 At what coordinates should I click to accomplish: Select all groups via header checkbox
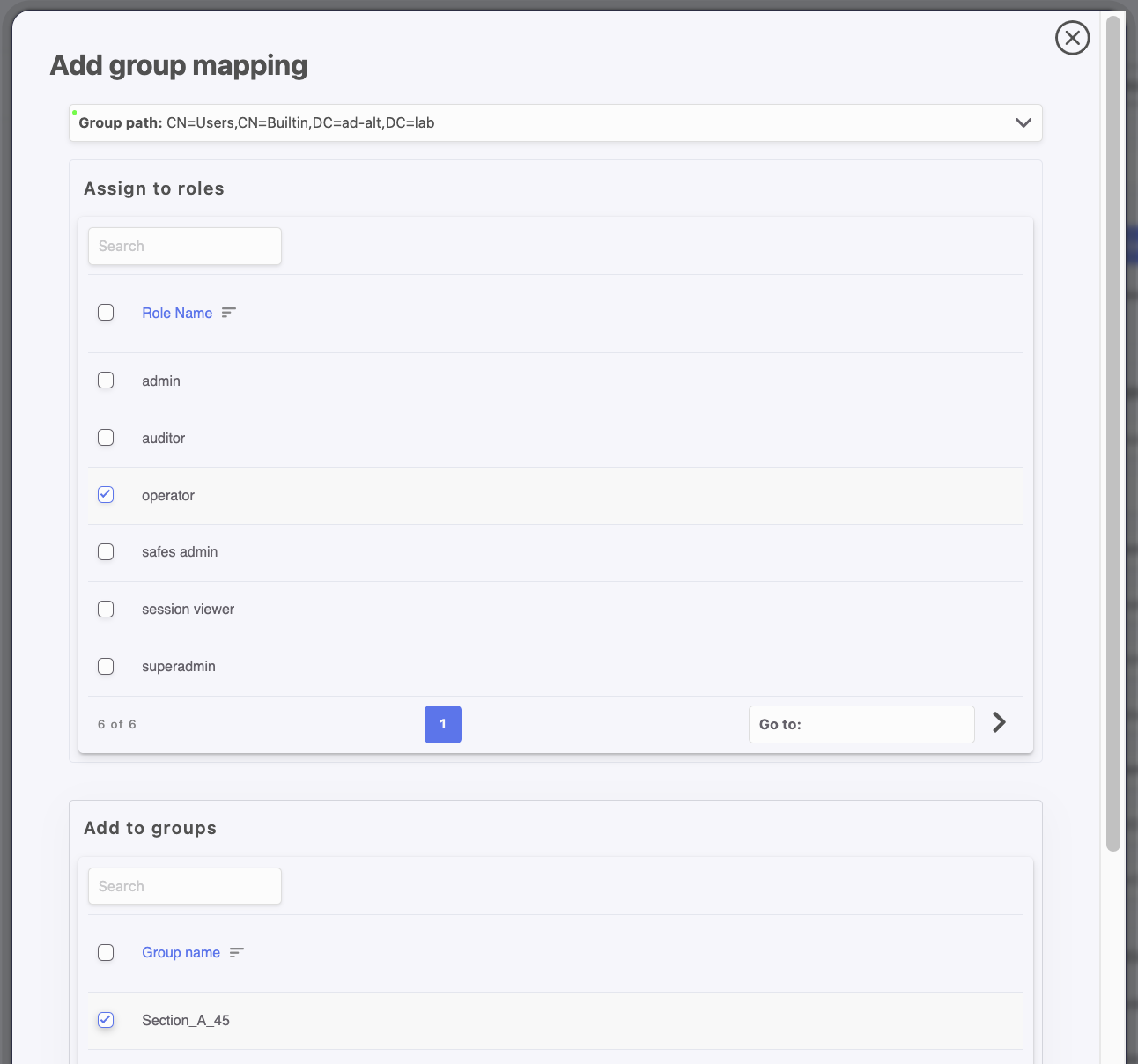[106, 953]
